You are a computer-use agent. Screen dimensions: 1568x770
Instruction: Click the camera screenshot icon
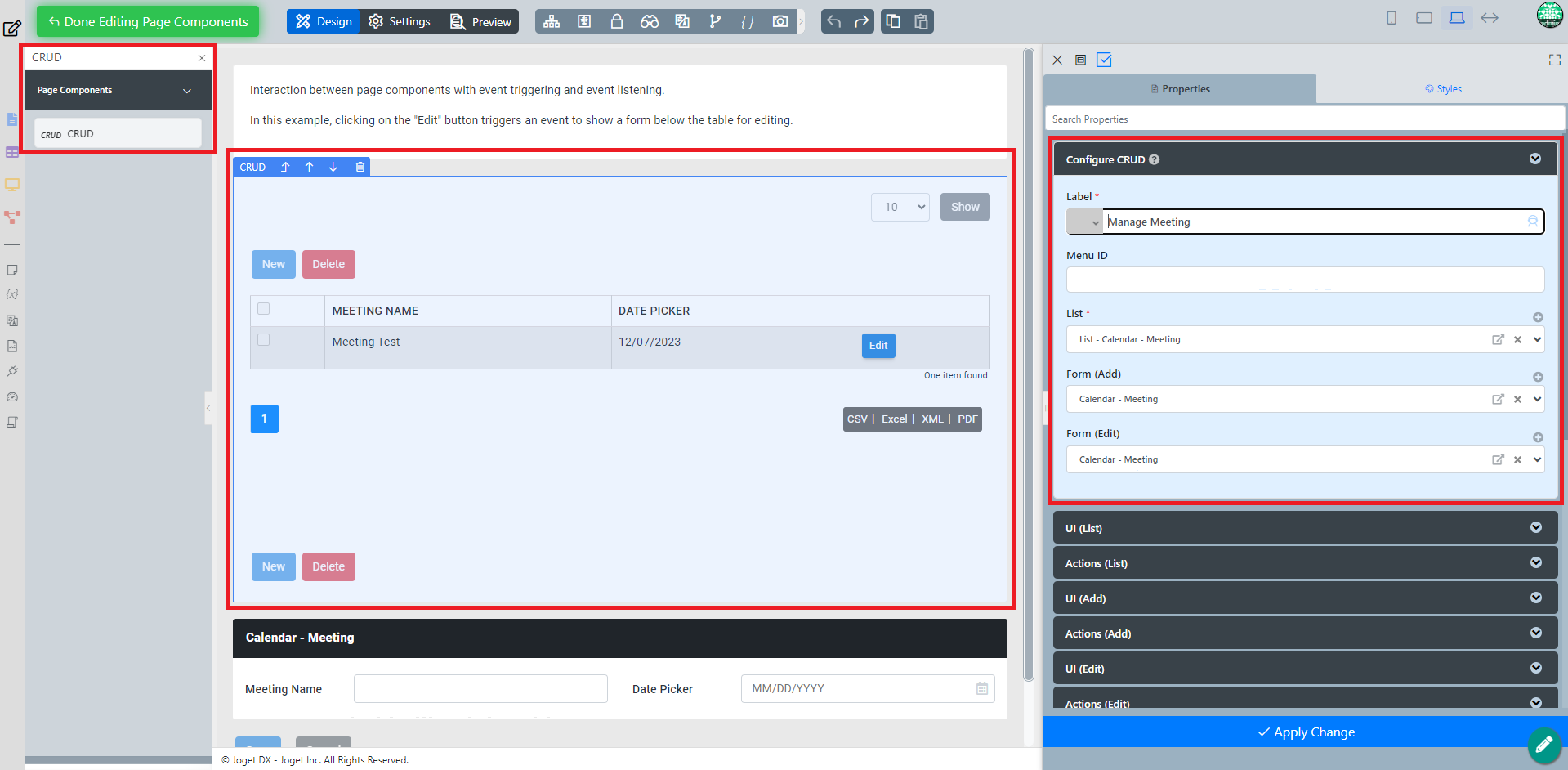[780, 21]
